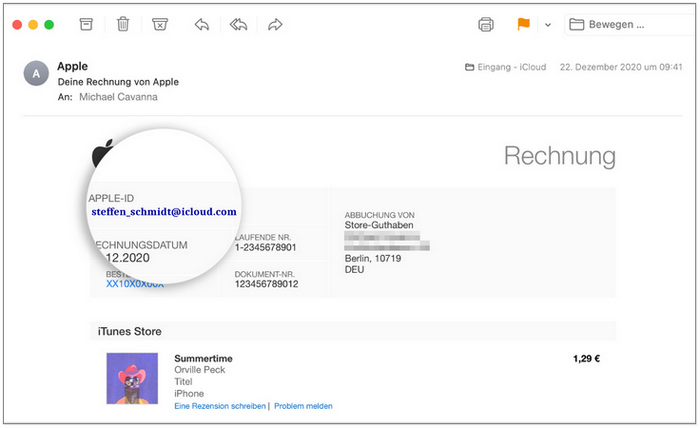The height and width of the screenshot is (428, 700).
Task: Click the Apple logo in the invoice
Action: 103,153
